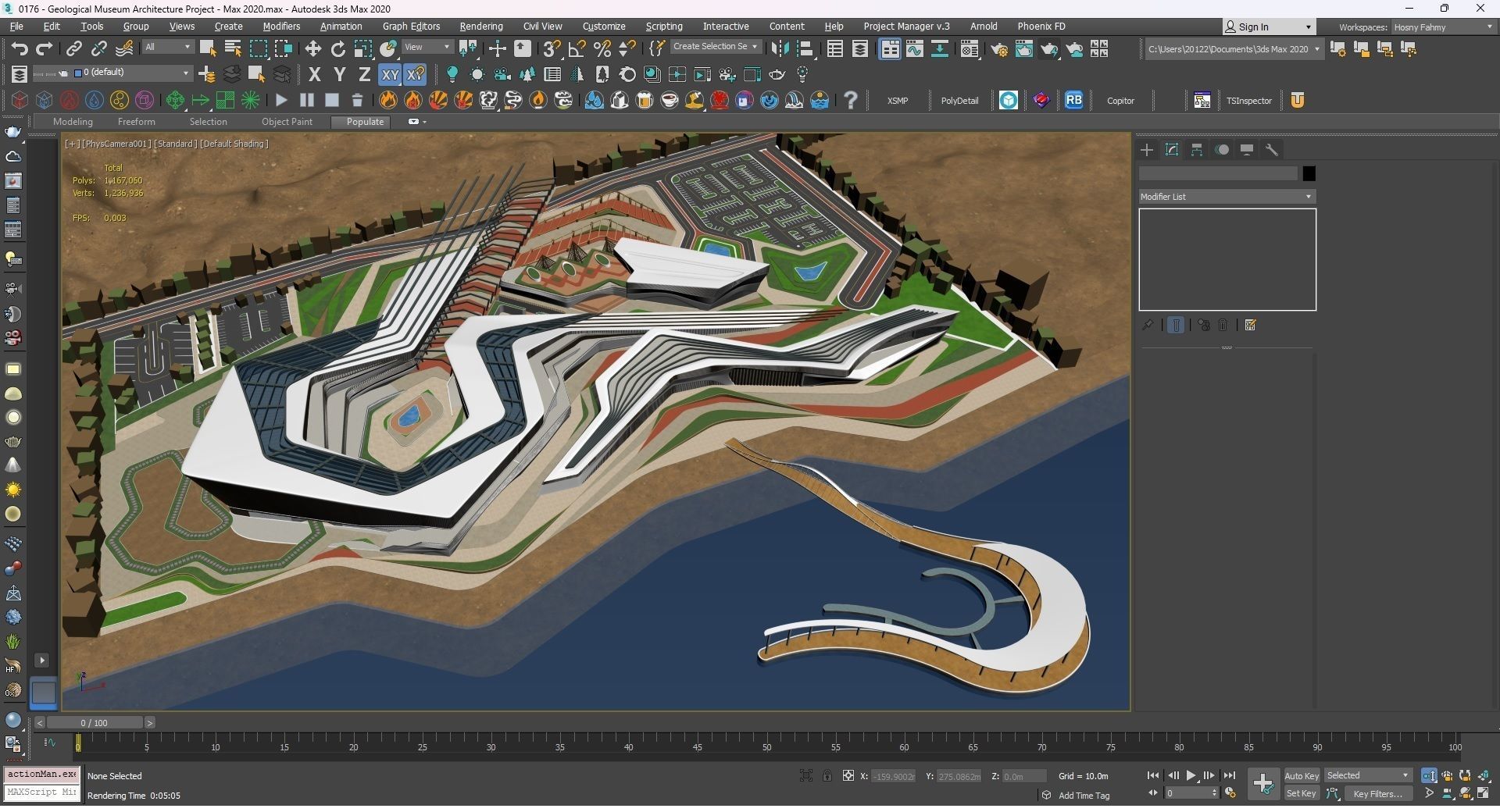Open the Utilities wrench tab in command panel

point(1272,150)
